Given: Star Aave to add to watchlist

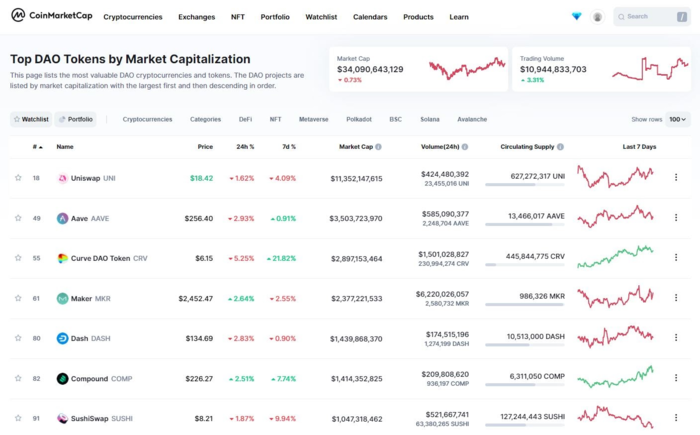Looking at the screenshot, I should pyautogui.click(x=18, y=218).
